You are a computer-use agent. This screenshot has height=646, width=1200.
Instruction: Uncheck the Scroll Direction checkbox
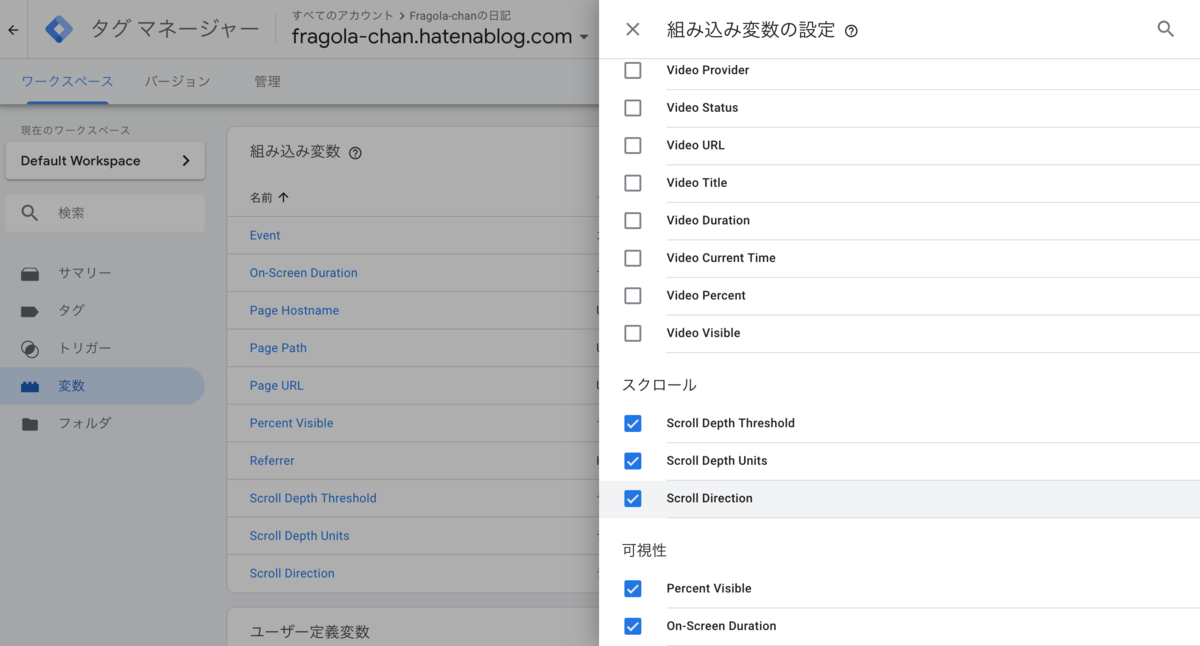click(632, 498)
